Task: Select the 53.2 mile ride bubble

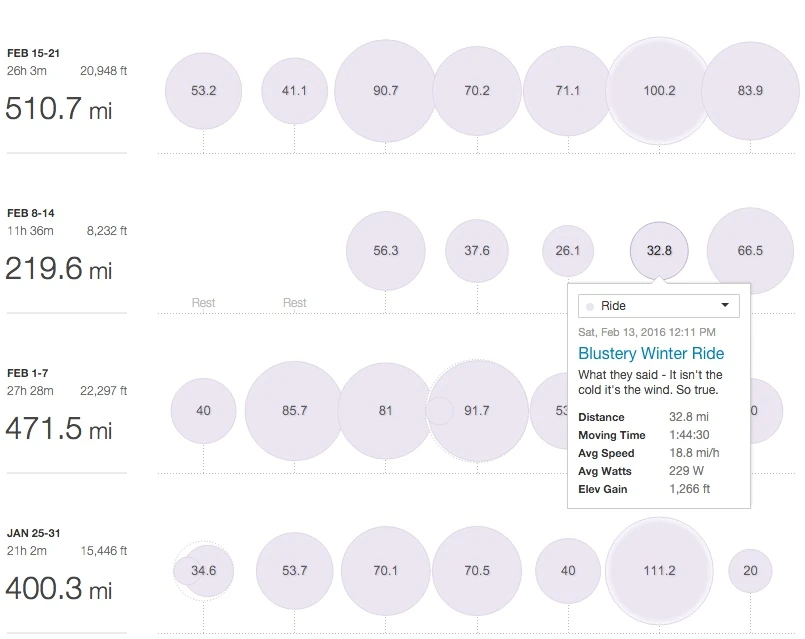Action: pyautogui.click(x=203, y=91)
